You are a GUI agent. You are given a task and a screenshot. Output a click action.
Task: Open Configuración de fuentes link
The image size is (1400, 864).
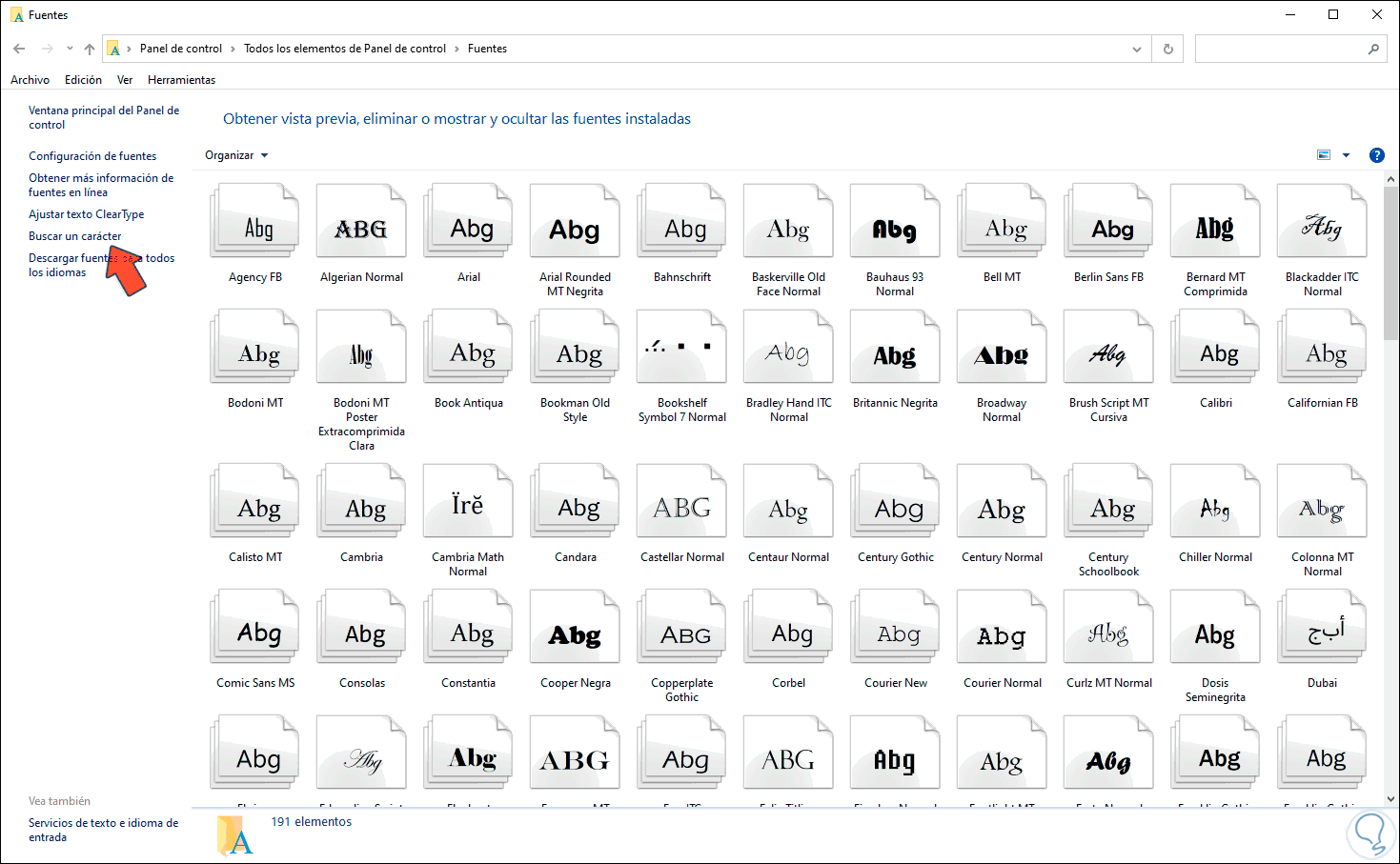coord(92,156)
